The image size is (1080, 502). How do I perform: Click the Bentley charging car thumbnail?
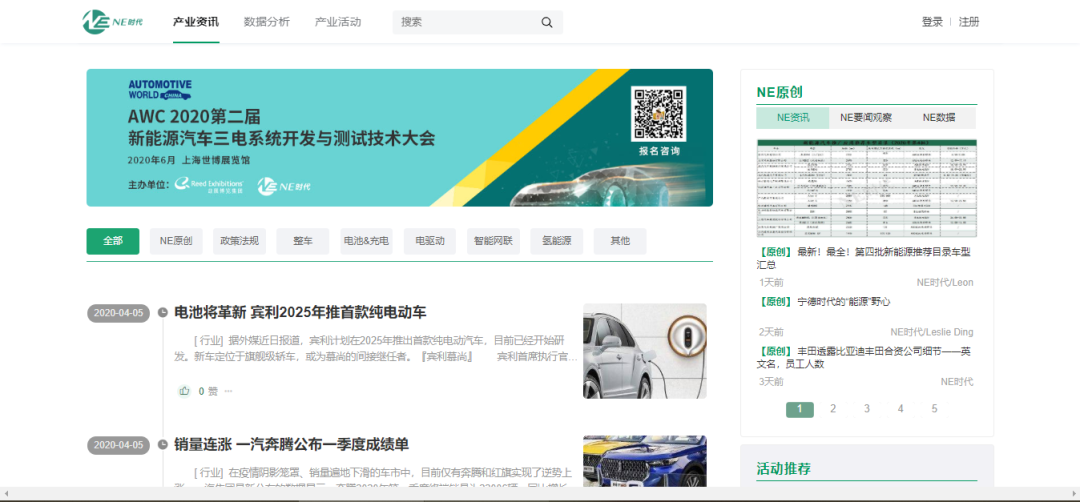point(645,351)
